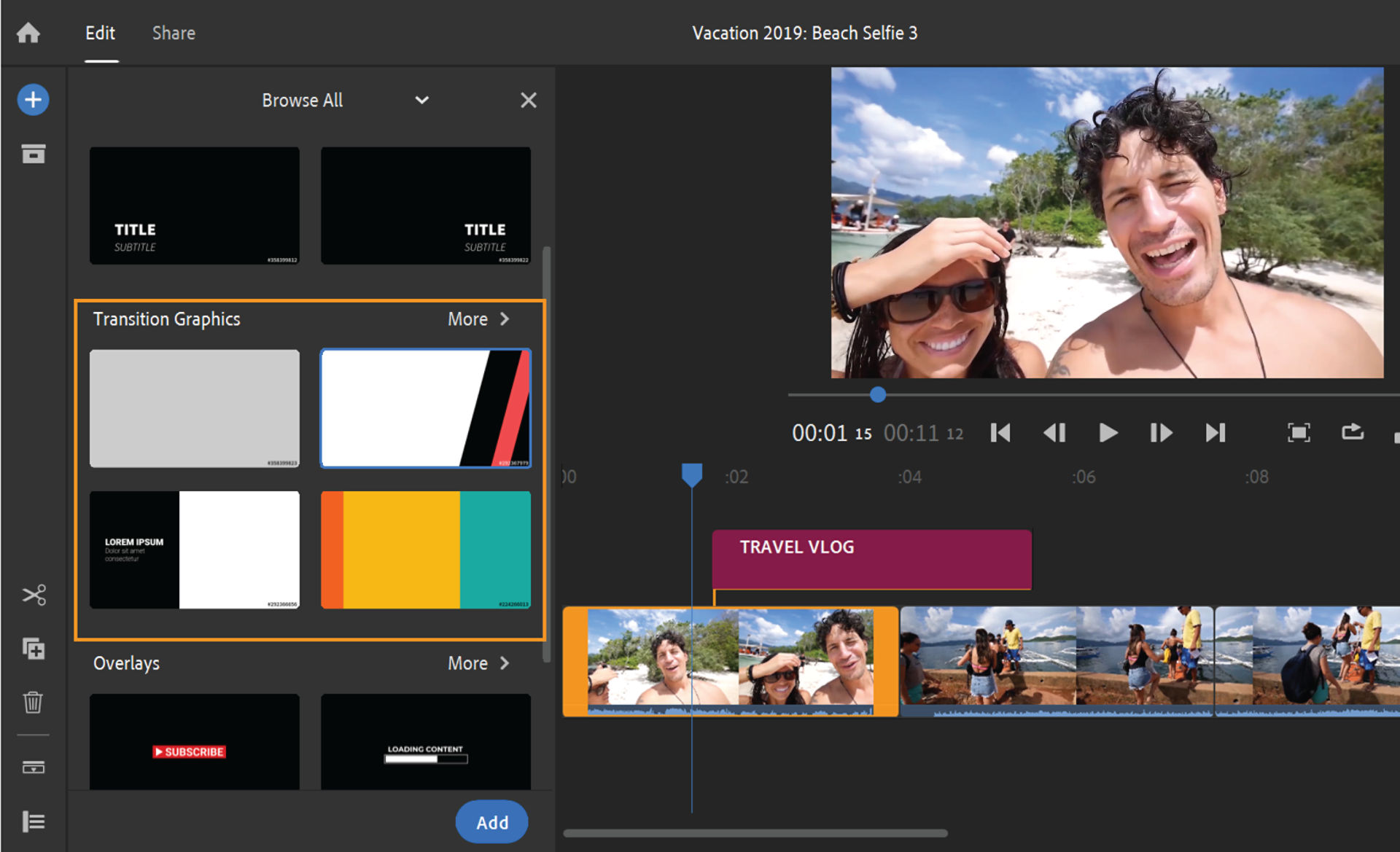Click the duplicate clip icon

click(34, 648)
